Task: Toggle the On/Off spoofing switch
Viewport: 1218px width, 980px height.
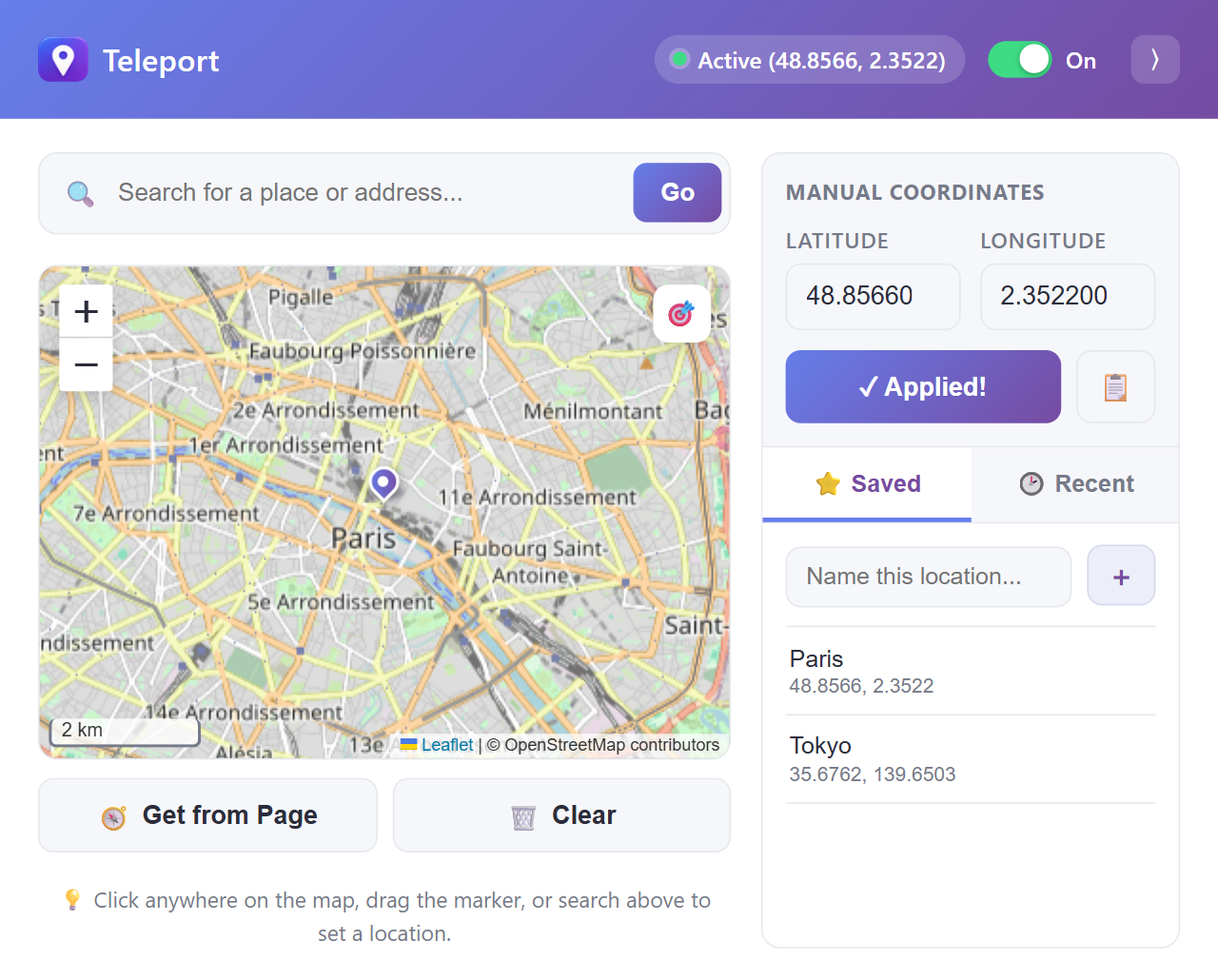Action: click(x=1020, y=60)
